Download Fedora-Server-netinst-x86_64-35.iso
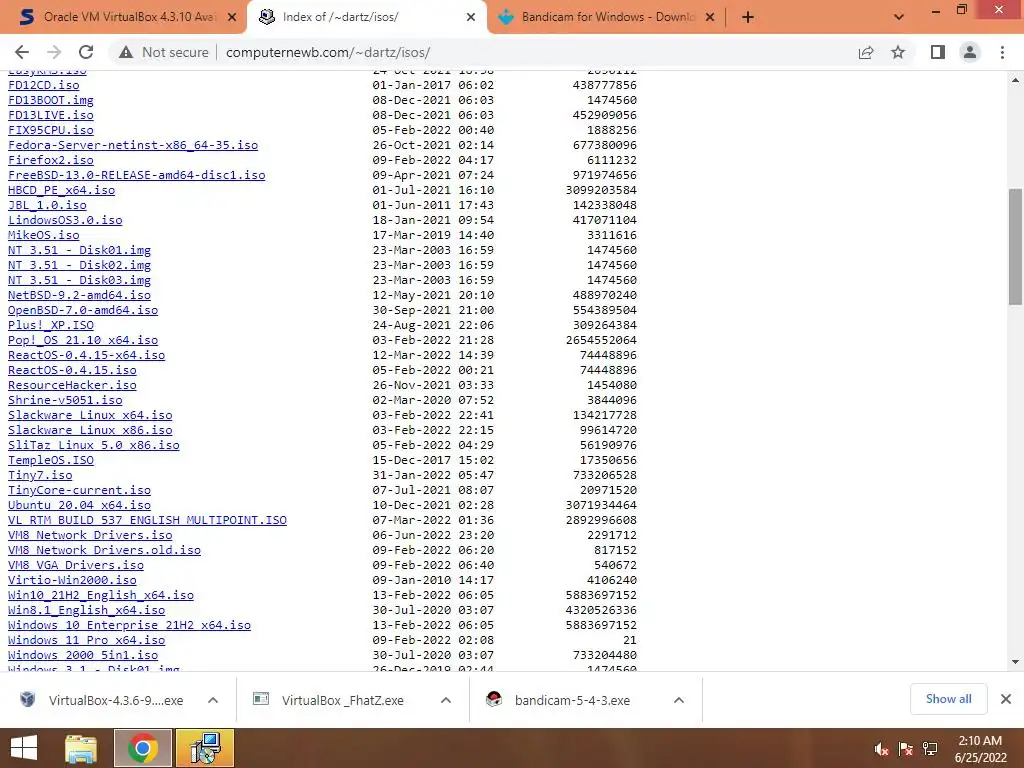The image size is (1024, 768). click(x=133, y=145)
